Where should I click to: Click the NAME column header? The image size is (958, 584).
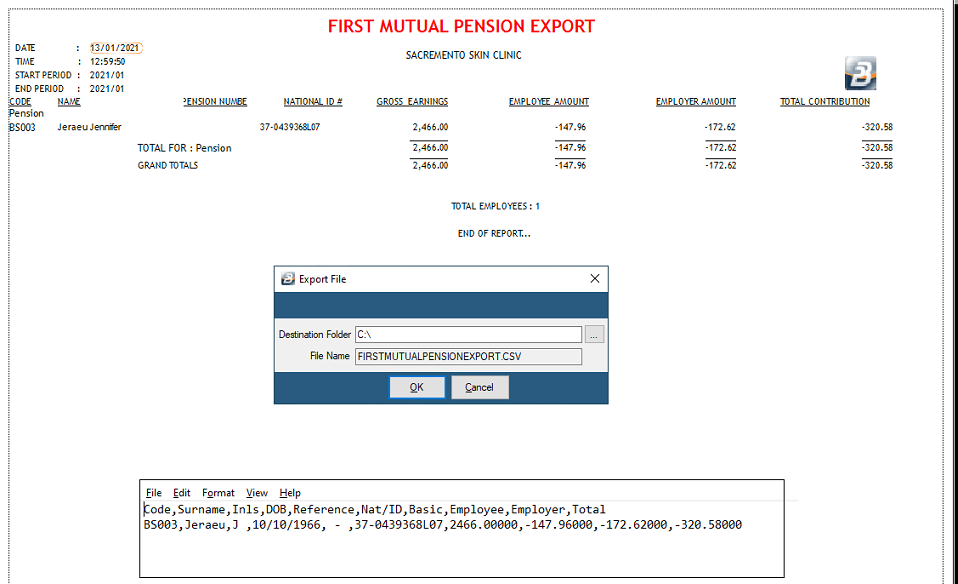pyautogui.click(x=69, y=101)
